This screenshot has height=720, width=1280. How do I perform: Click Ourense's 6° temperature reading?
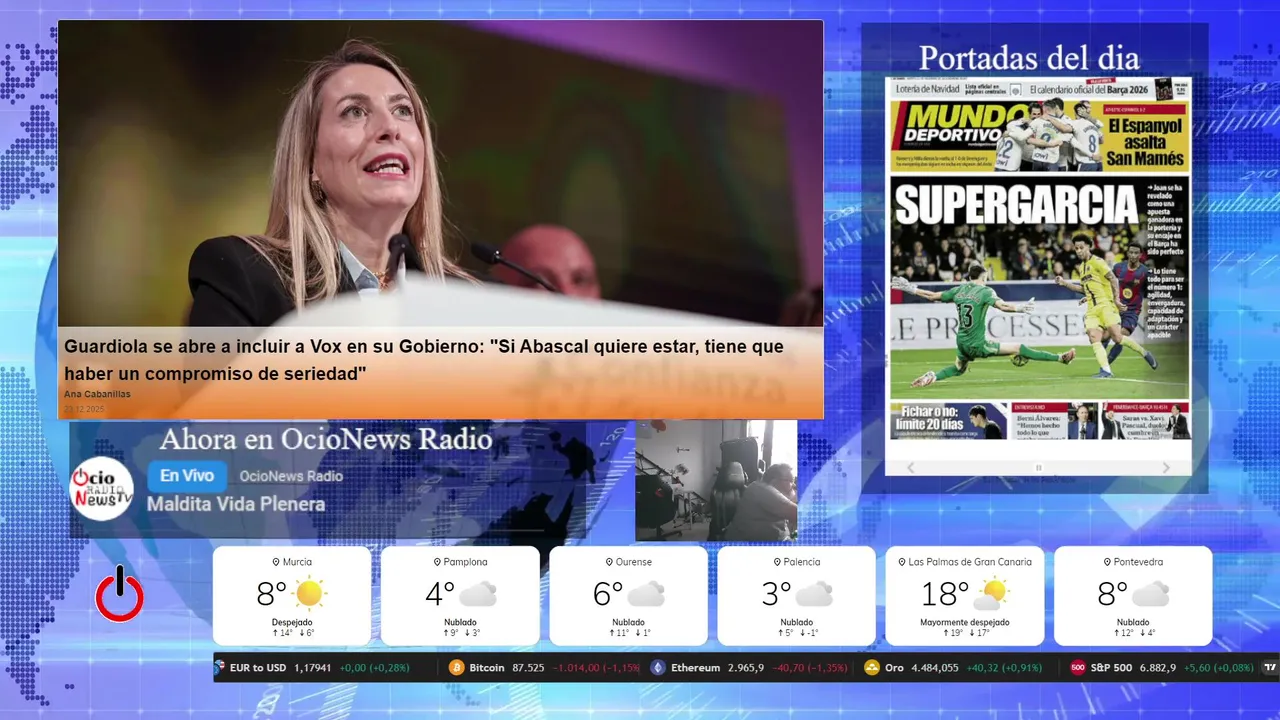click(x=608, y=594)
